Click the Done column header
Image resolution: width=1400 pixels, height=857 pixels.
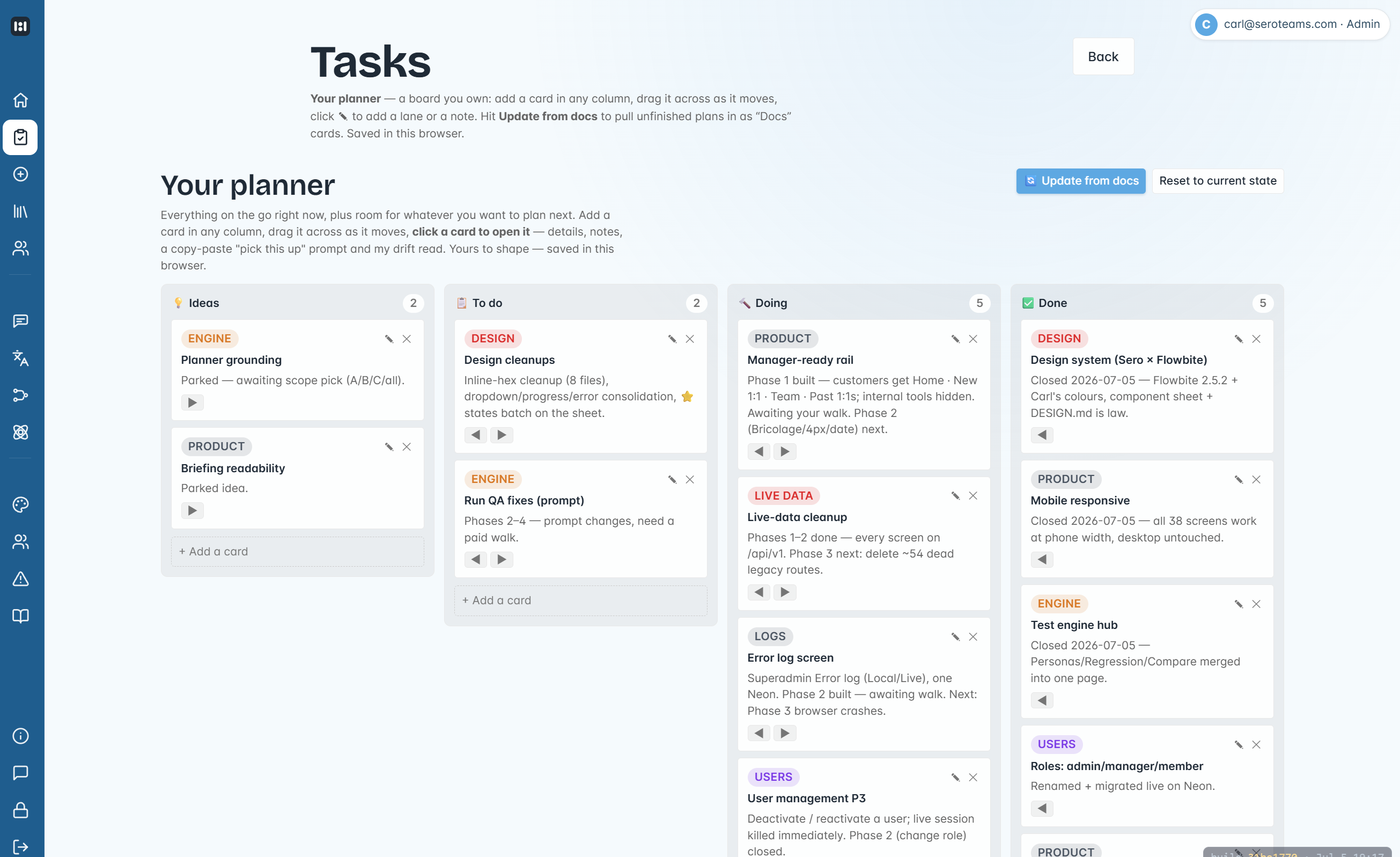pyautogui.click(x=1147, y=303)
